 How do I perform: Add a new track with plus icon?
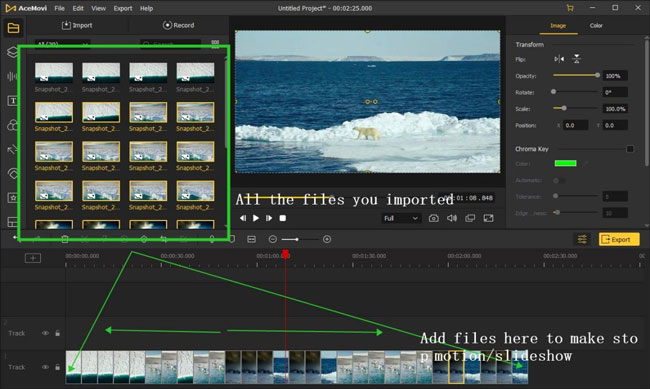(33, 258)
